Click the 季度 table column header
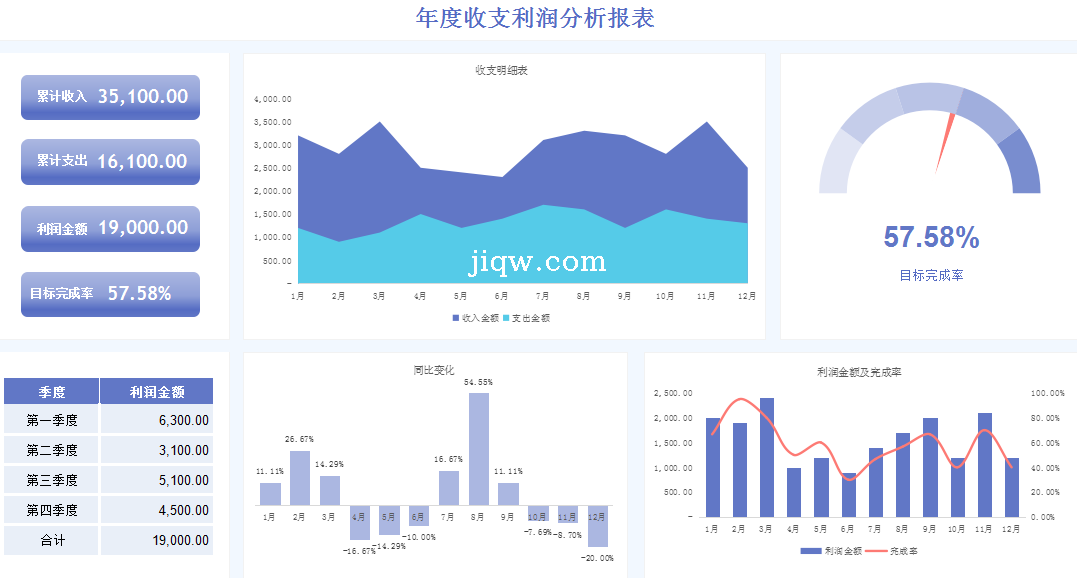The width and height of the screenshot is (1077, 578). click(x=52, y=392)
